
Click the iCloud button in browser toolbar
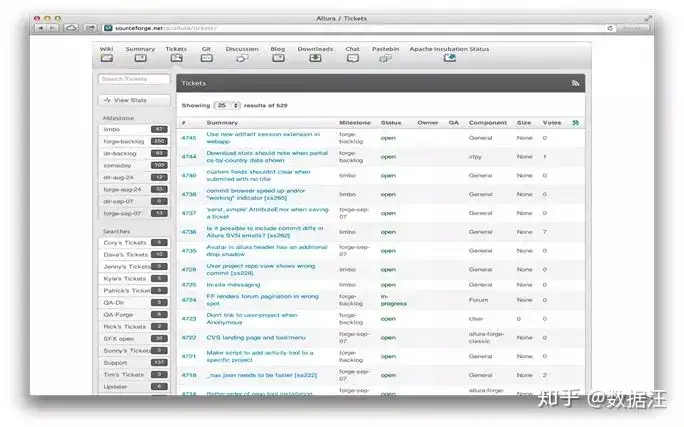[71, 28]
